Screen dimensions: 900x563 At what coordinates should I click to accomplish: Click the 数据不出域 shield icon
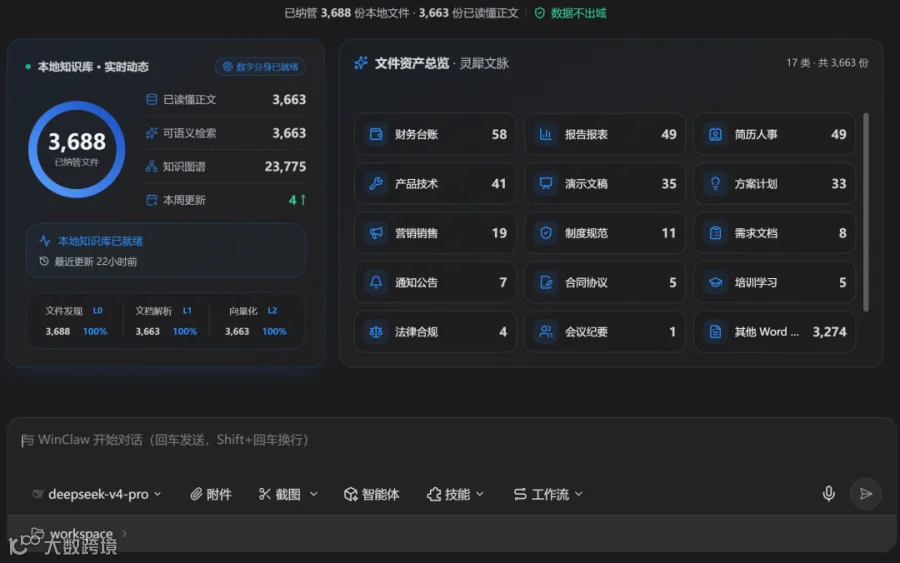(x=540, y=13)
